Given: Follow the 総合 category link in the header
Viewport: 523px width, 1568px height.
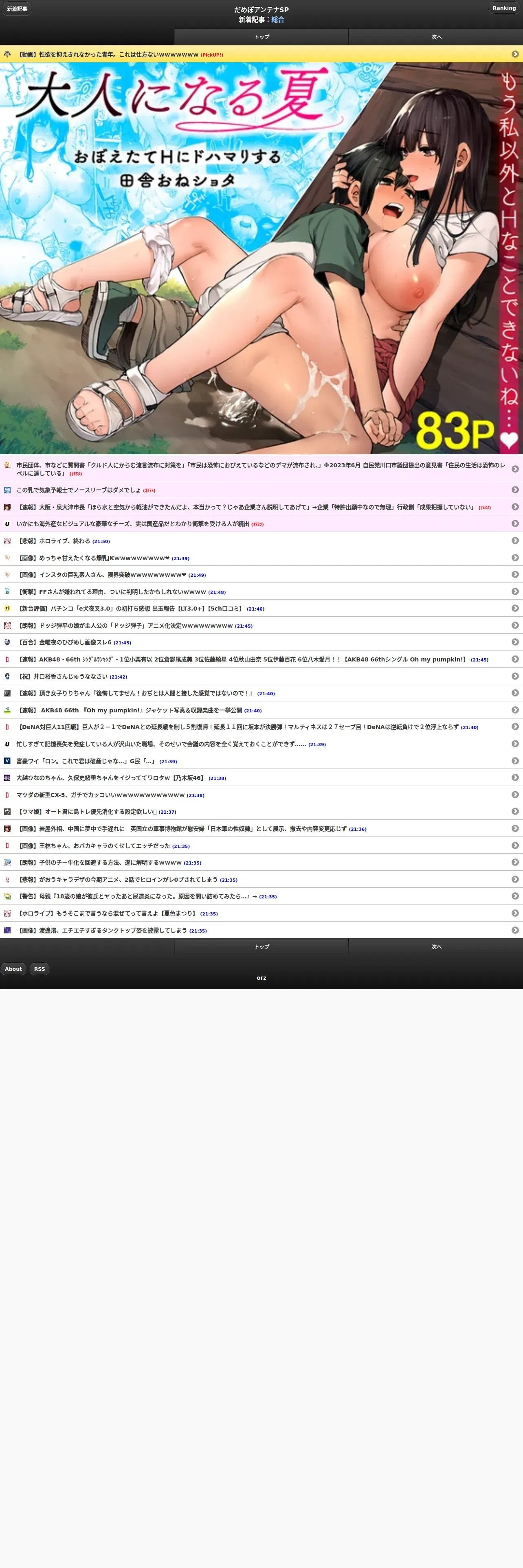Looking at the screenshot, I should pos(278,20).
